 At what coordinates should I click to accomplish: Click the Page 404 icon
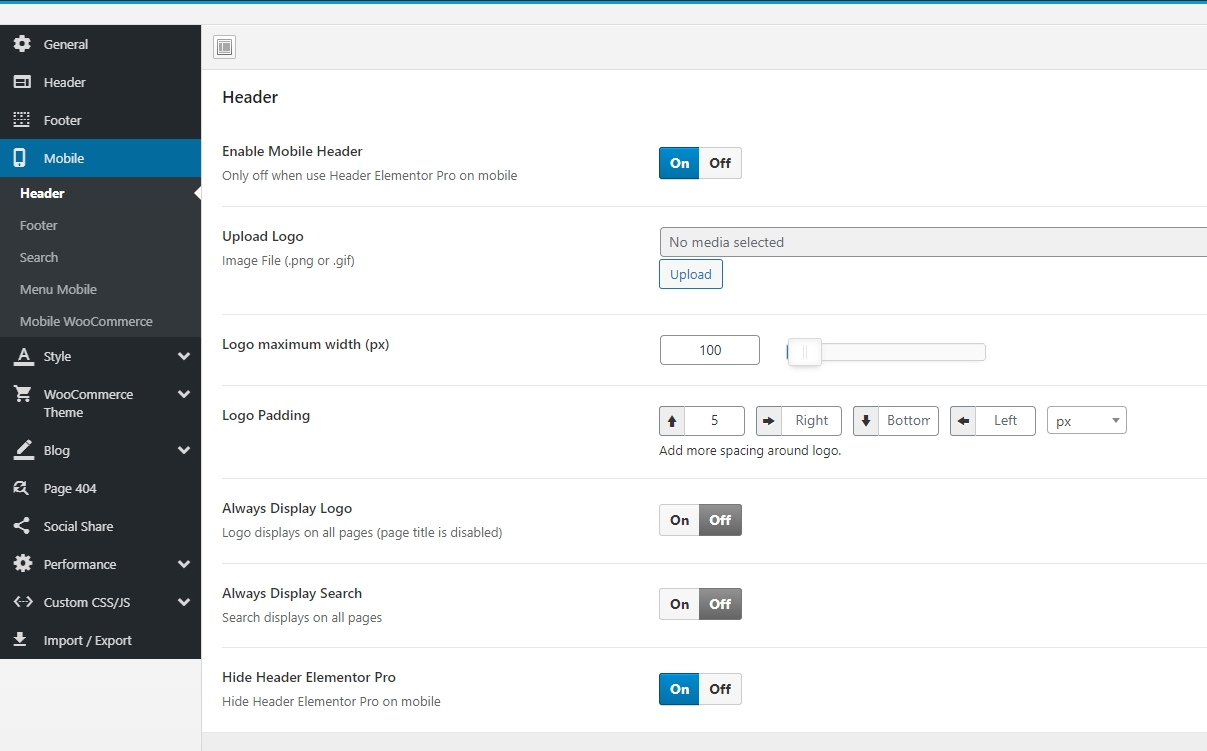pyautogui.click(x=22, y=488)
